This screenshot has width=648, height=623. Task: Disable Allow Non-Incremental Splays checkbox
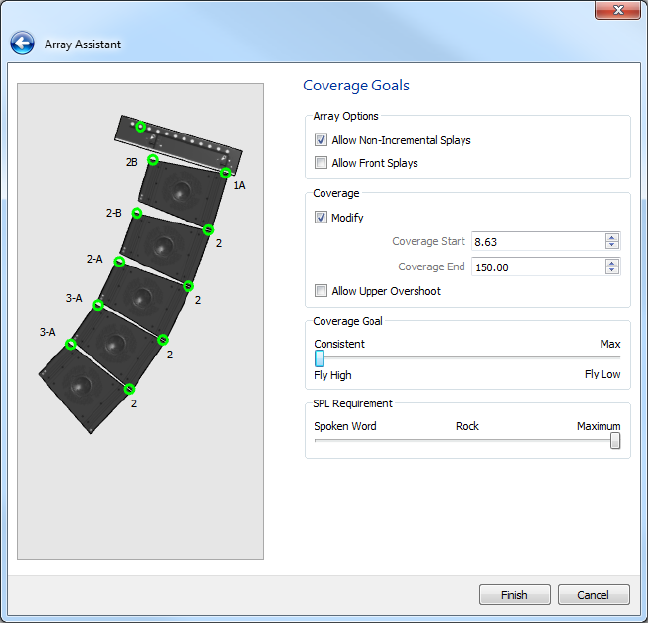coord(321,140)
